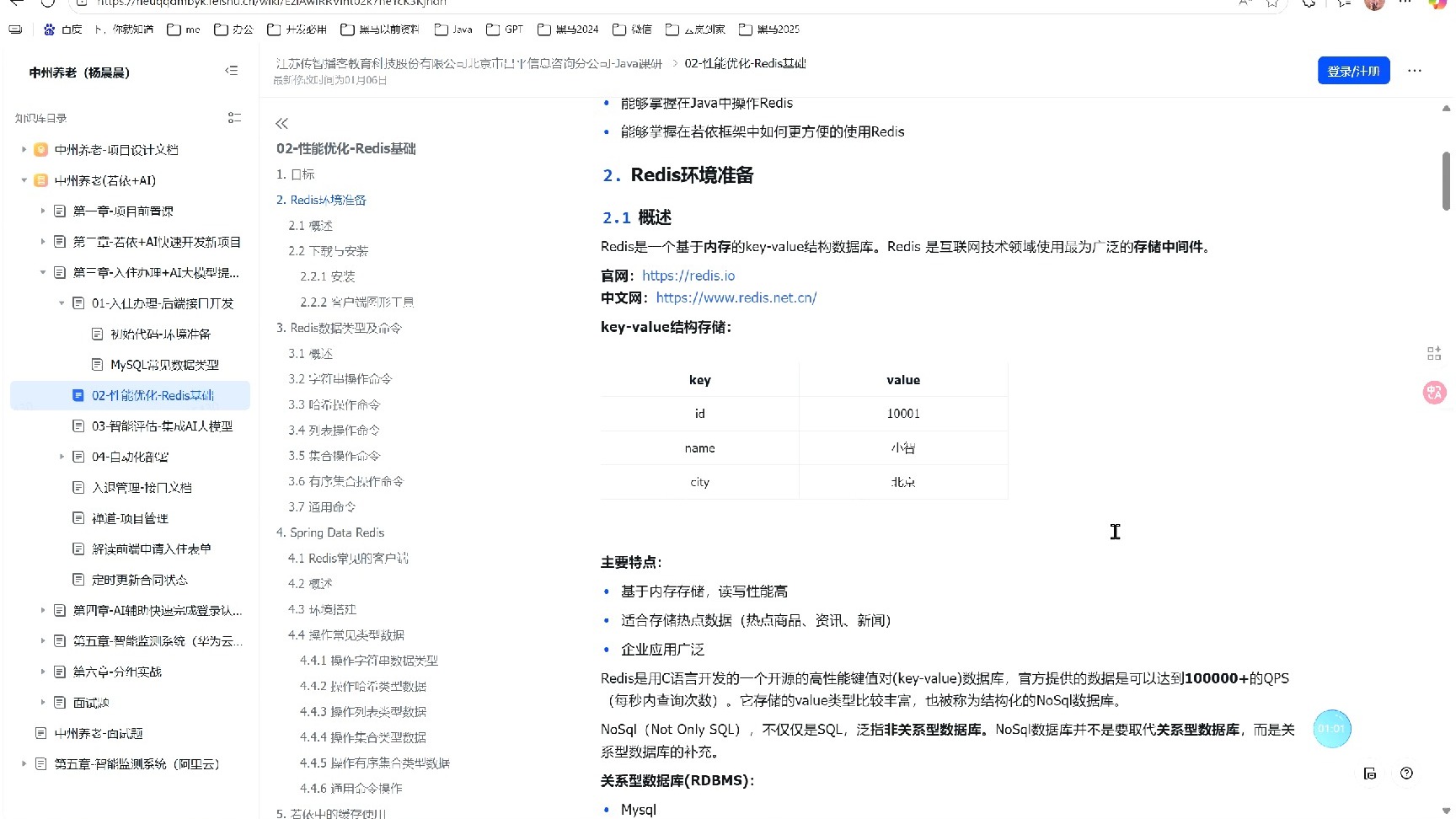This screenshot has width=1456, height=819.
Task: Expand 第四章-AI辅助 tree node
Action: [x=43, y=610]
